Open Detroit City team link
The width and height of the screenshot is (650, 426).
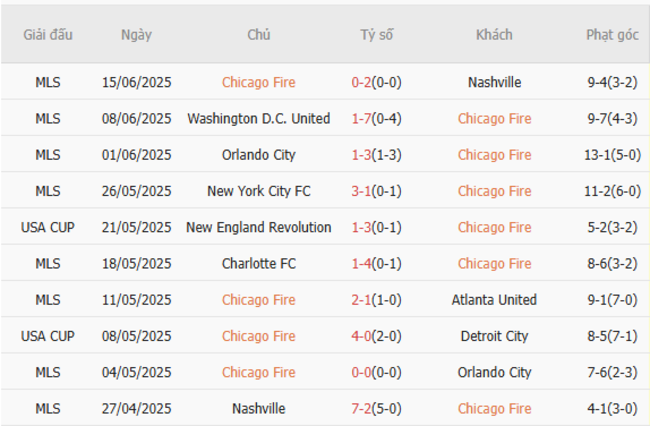coord(494,336)
